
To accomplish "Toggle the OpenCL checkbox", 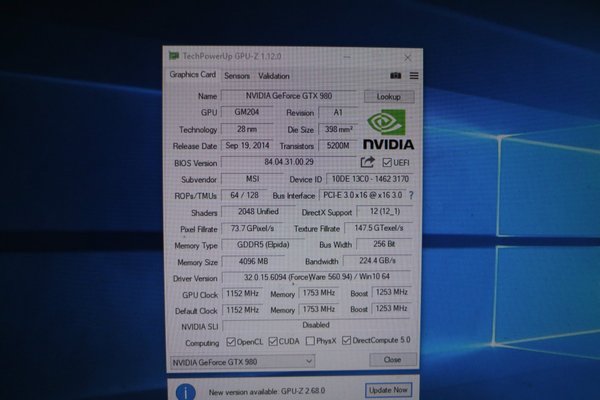I will (x=231, y=341).
